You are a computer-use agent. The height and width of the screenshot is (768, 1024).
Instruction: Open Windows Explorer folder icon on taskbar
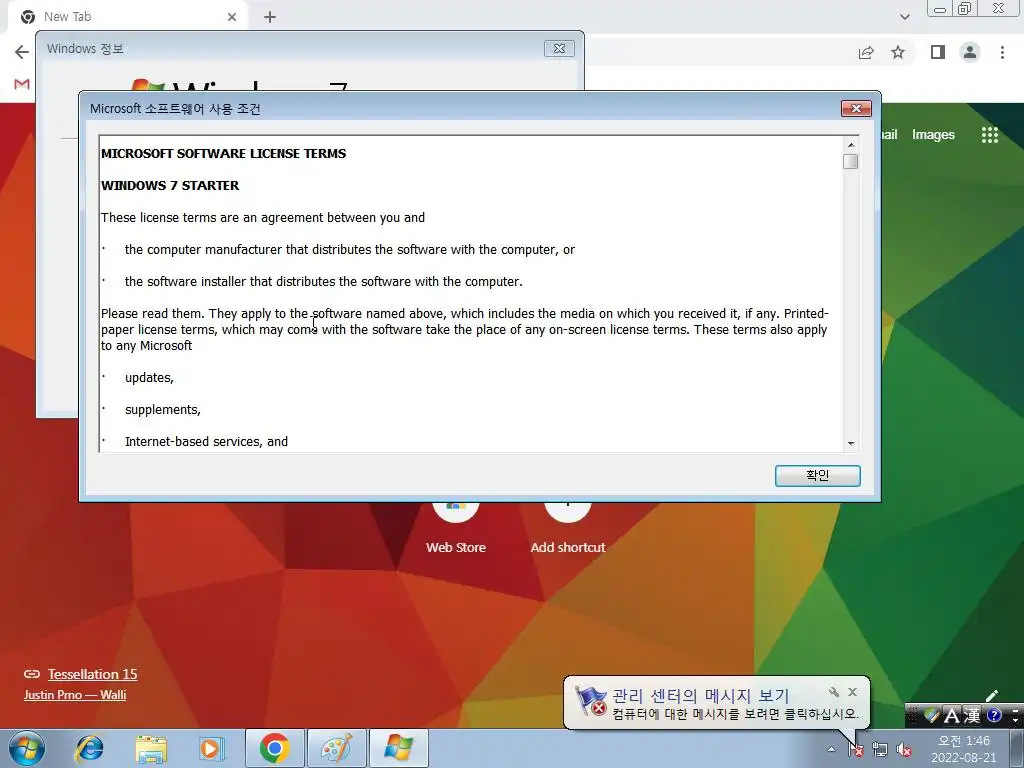151,748
